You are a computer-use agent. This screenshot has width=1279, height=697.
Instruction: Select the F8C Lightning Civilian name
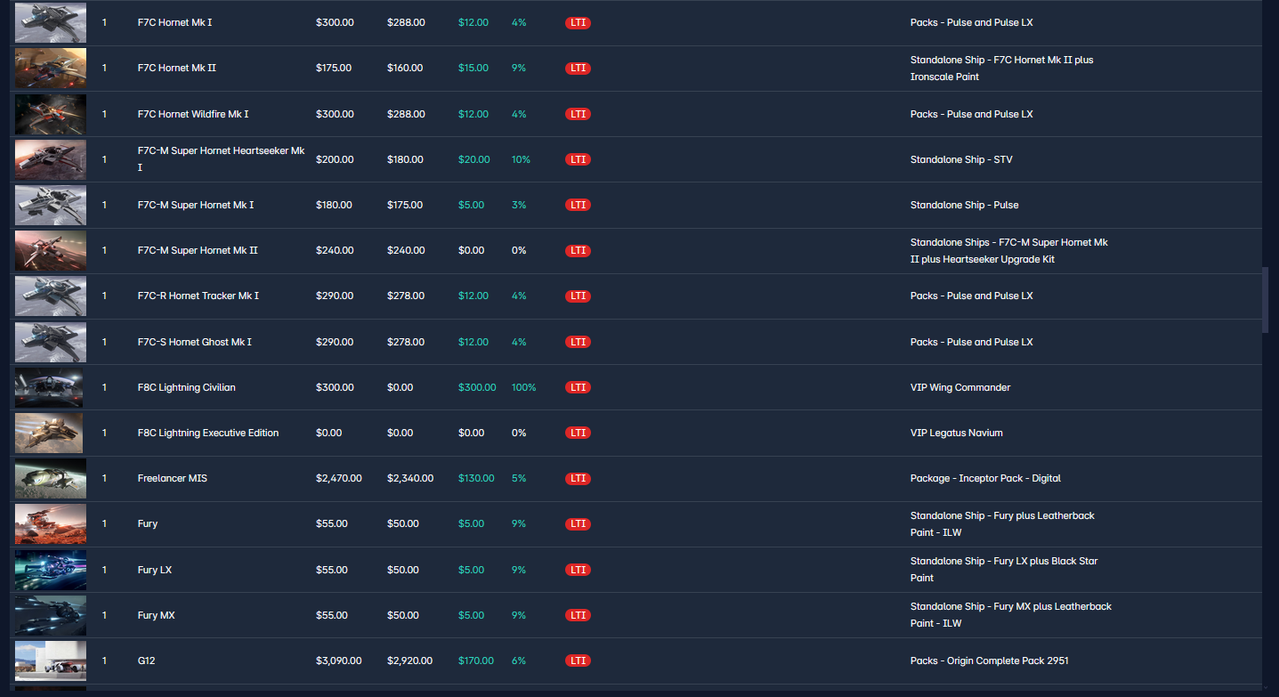coord(187,387)
